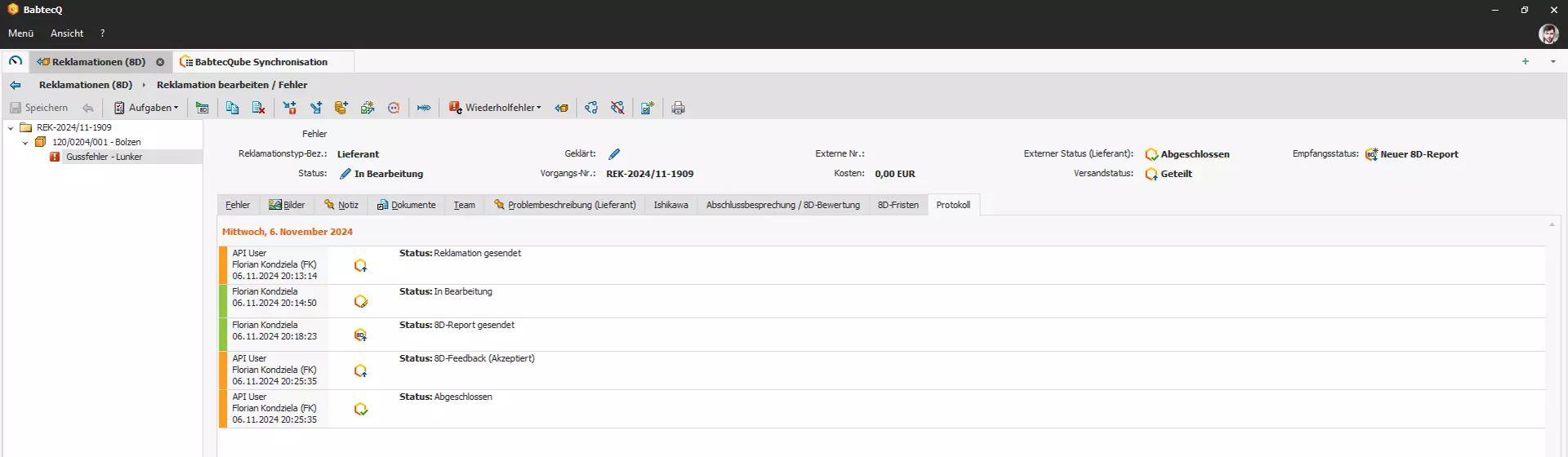Viewport: 1568px width, 457px height.
Task: Collapse the 120/0204/001 - Bolzen tree node
Action: click(x=25, y=143)
